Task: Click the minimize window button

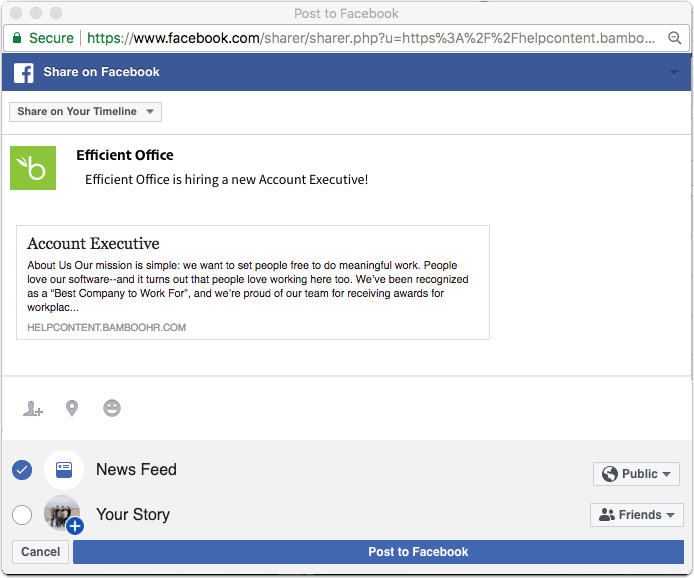Action: coord(36,13)
